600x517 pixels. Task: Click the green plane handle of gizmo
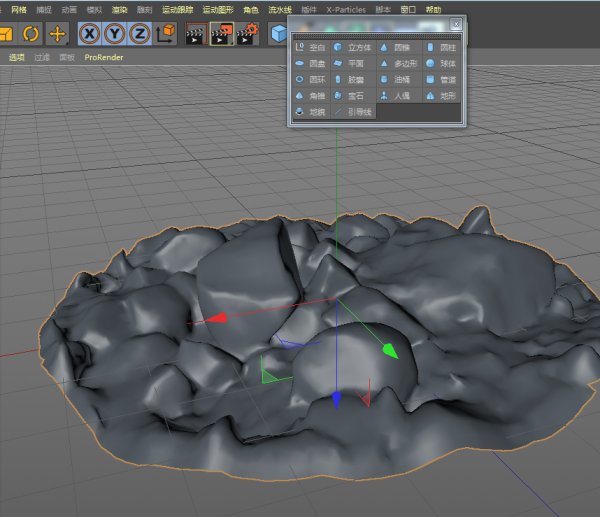click(x=269, y=377)
